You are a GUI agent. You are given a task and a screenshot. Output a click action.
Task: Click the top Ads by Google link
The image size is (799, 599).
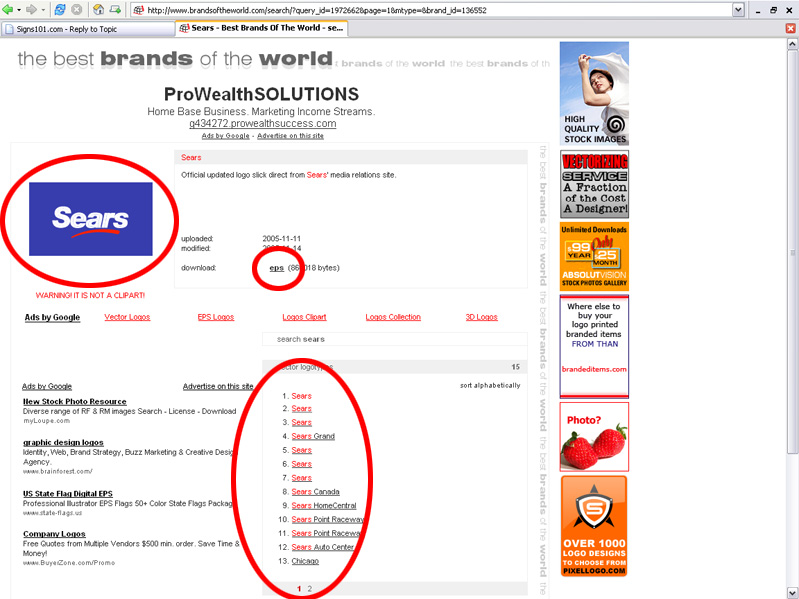pyautogui.click(x=225, y=136)
